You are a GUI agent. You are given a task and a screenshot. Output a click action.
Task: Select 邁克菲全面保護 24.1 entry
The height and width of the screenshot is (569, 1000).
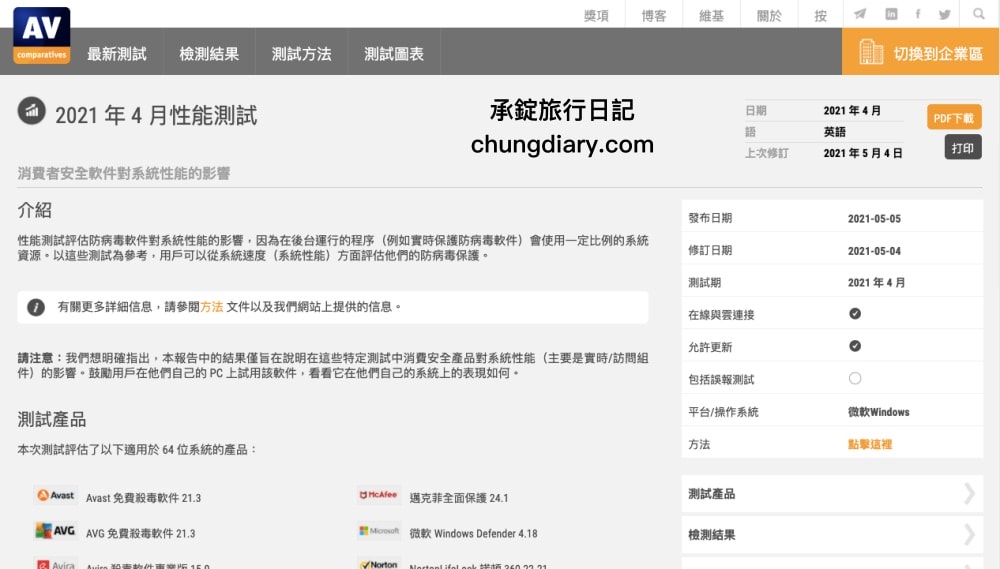[x=459, y=498]
